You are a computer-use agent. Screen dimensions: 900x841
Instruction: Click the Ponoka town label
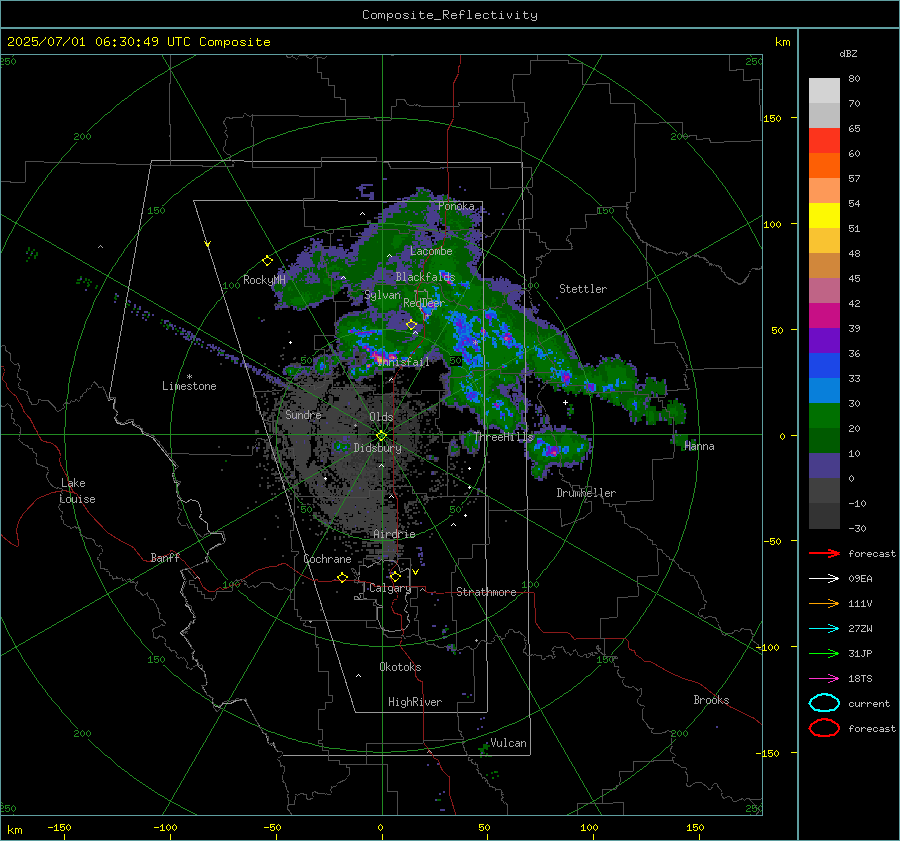point(456,206)
